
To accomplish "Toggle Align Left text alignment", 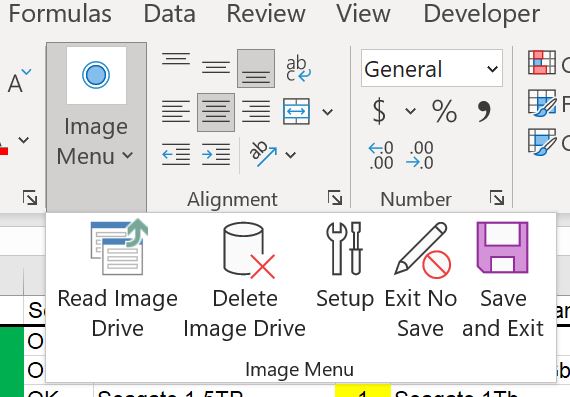I will tap(176, 112).
